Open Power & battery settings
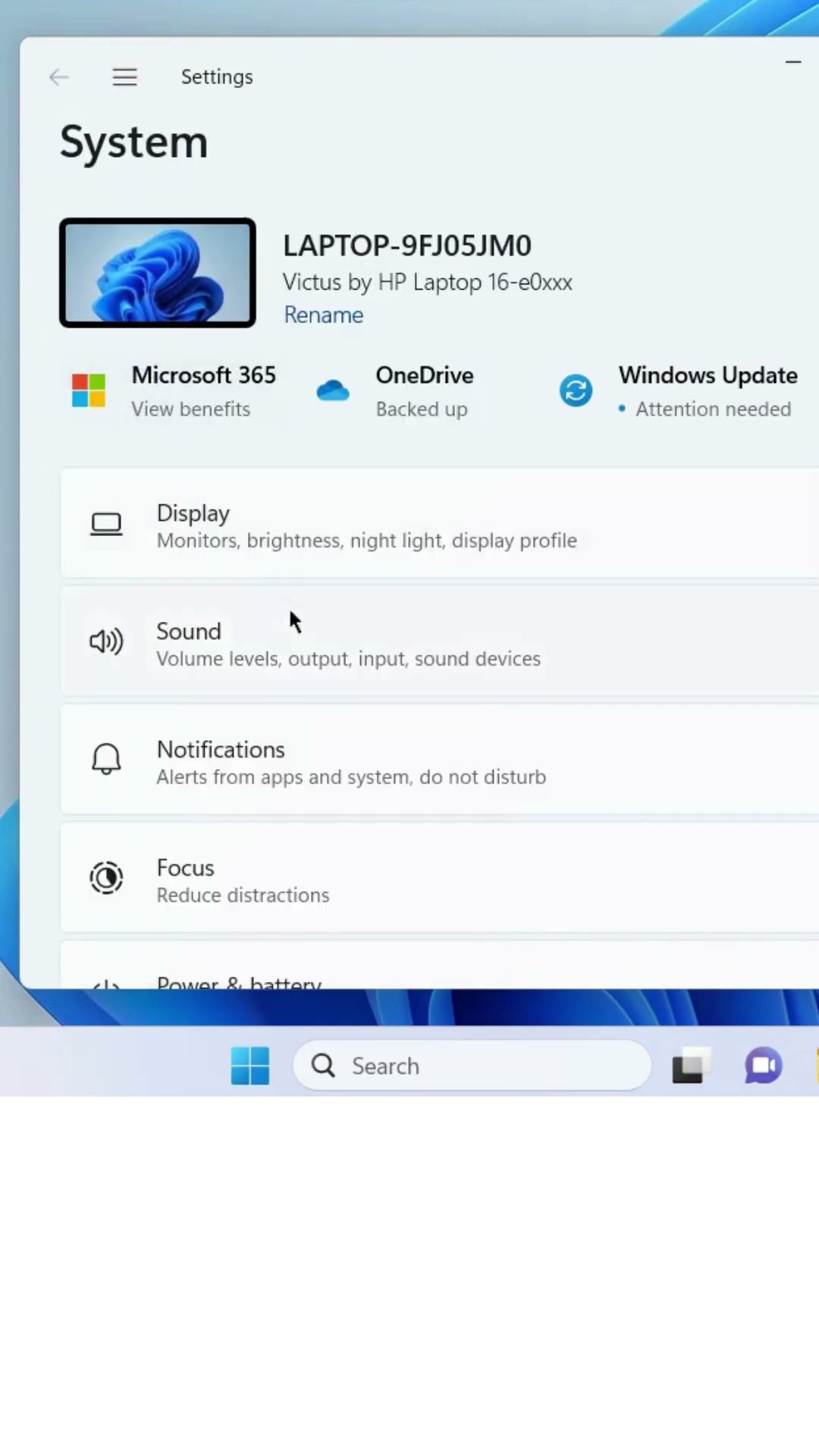 click(x=440, y=965)
